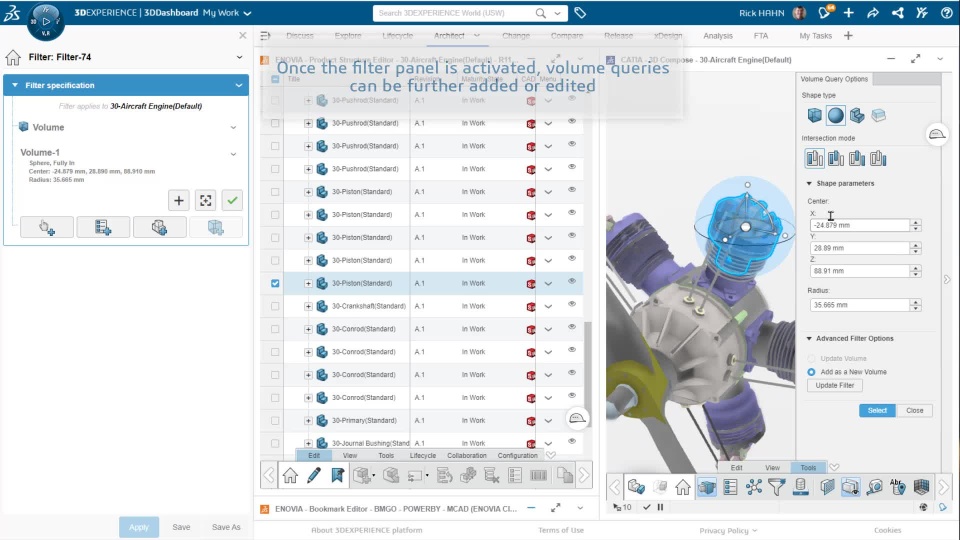Open the help question mark icon
This screenshot has height=540, width=960.
pyautogui.click(x=947, y=13)
